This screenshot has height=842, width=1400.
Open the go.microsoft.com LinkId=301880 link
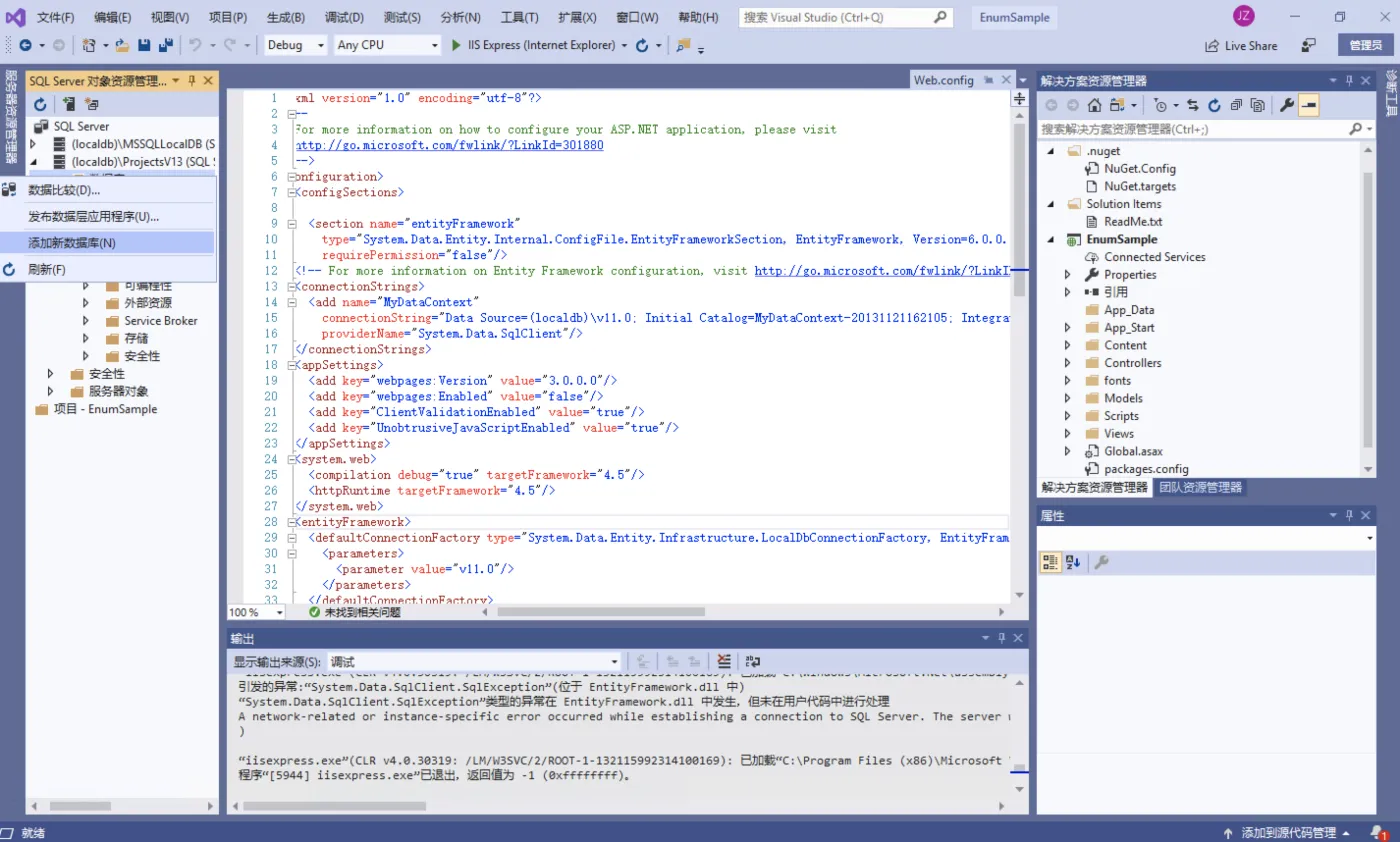point(450,145)
